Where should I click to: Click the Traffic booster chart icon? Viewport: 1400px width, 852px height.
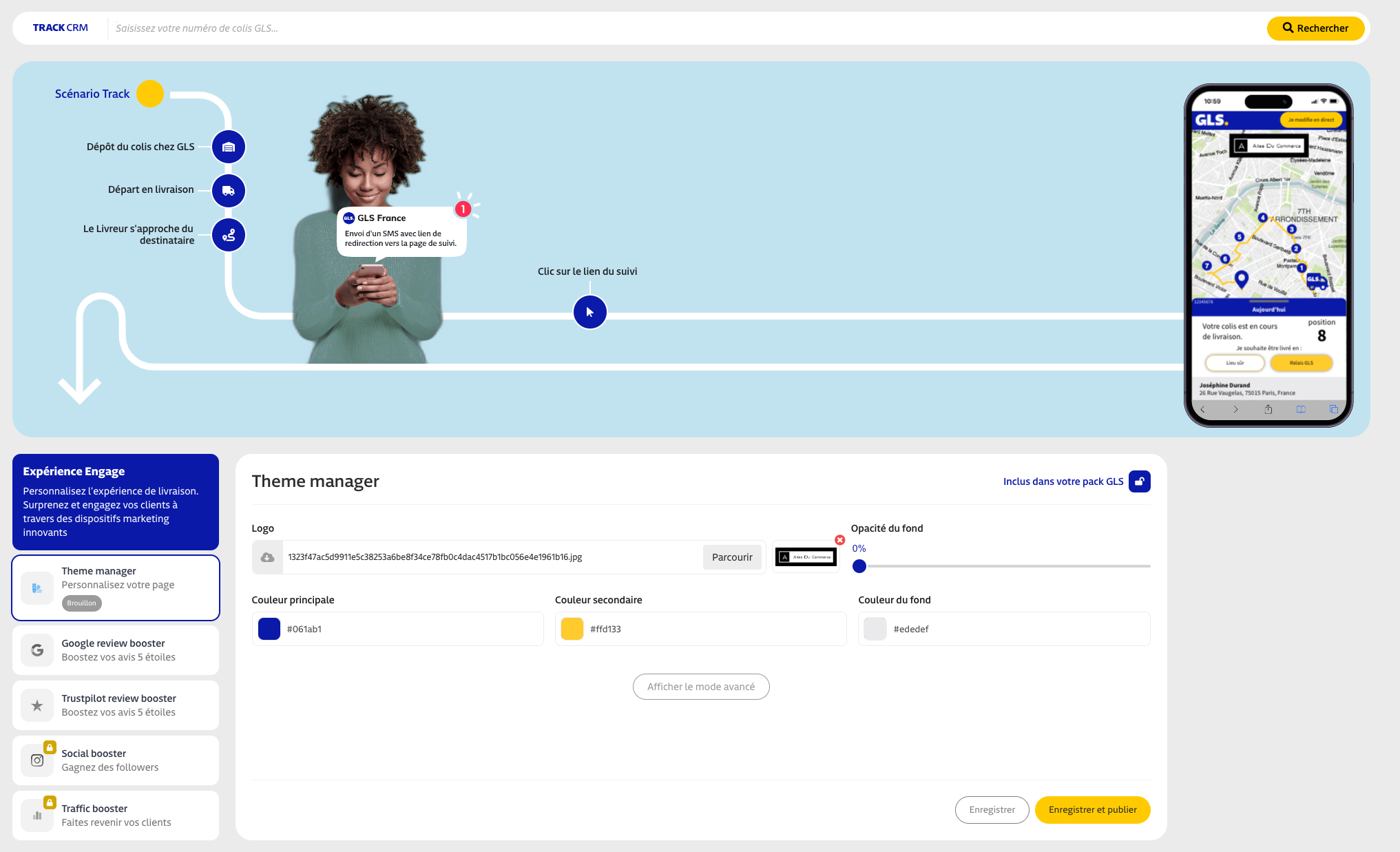click(x=37, y=815)
